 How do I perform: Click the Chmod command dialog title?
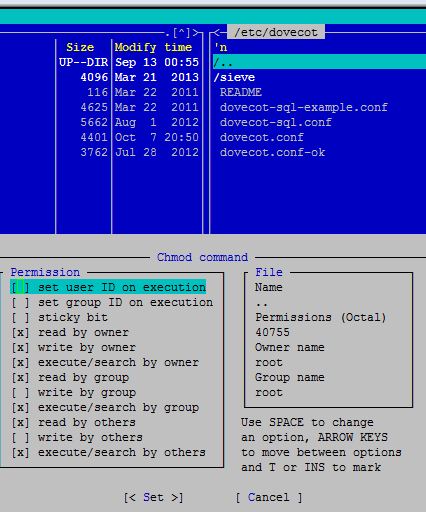point(203,257)
